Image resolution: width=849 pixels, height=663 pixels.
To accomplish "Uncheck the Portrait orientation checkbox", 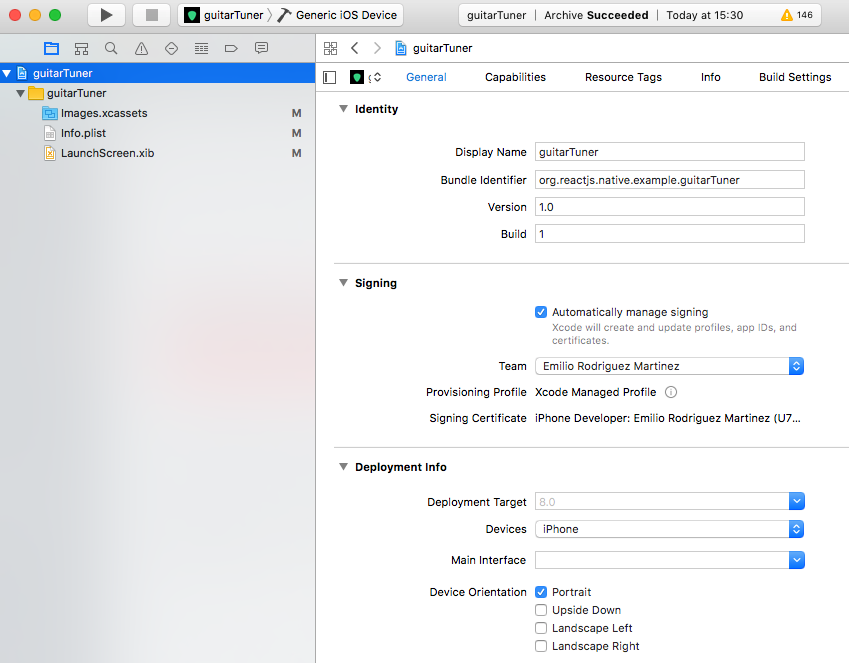I will point(541,592).
